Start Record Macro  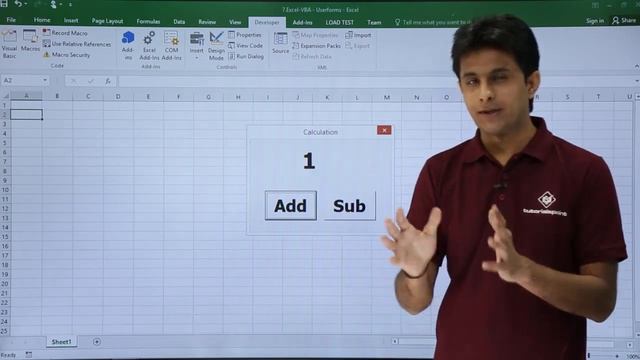[x=65, y=33]
